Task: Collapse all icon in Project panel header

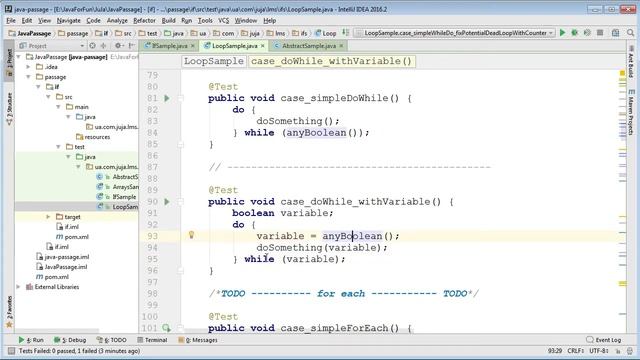Action: click(x=104, y=46)
